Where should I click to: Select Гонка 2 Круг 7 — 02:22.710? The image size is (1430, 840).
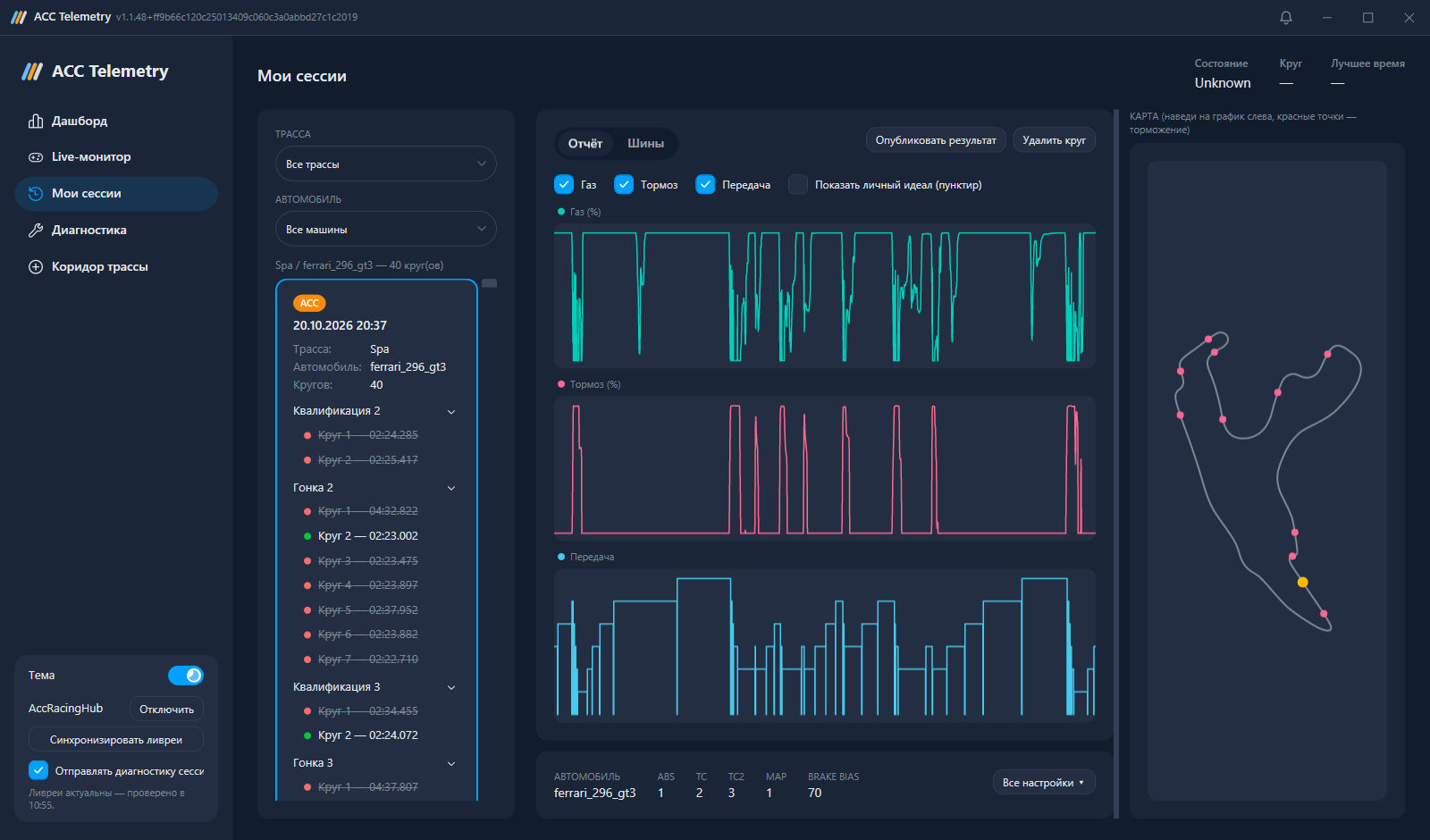368,659
